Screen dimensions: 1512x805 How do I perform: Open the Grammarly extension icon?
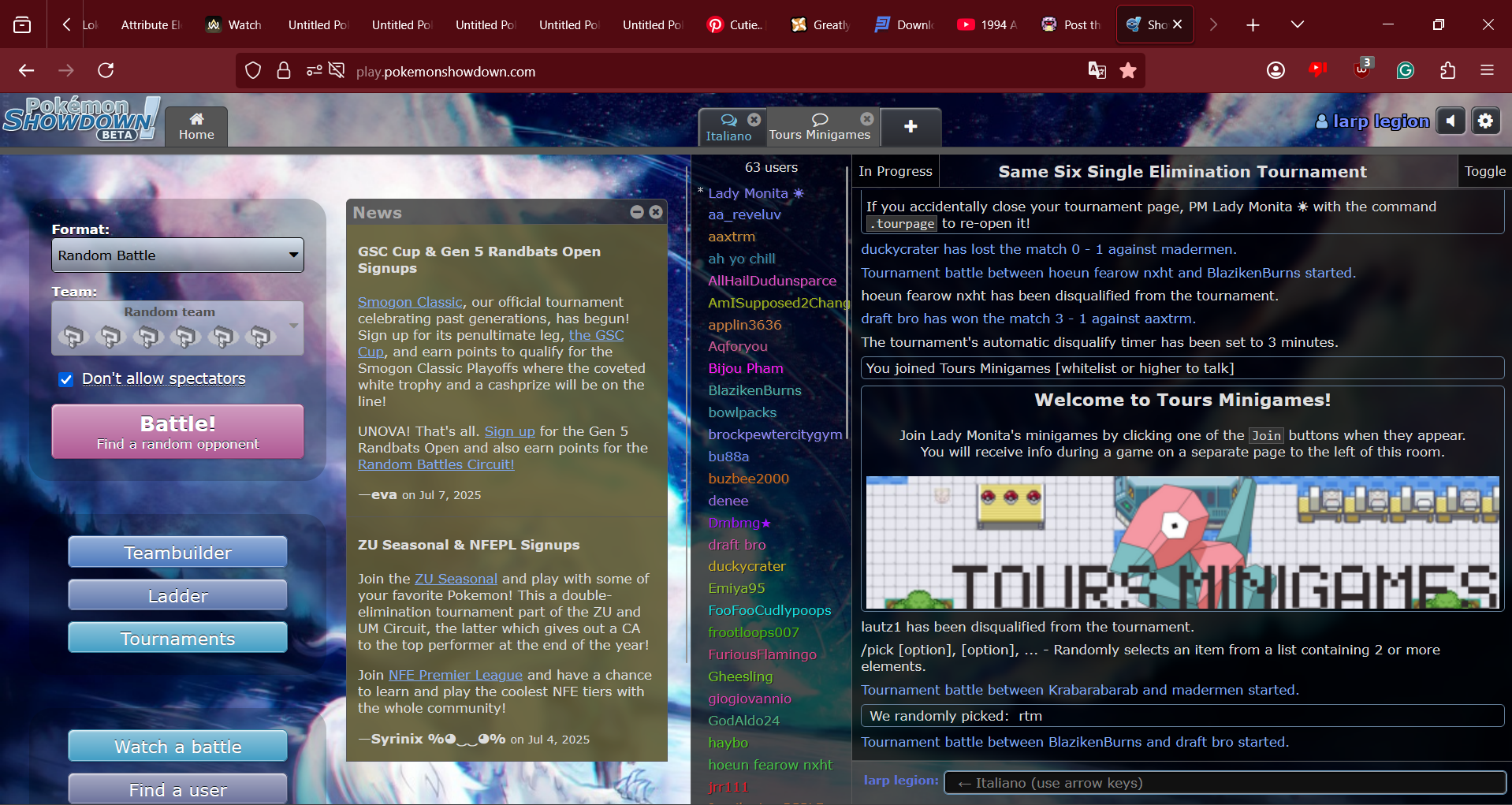coord(1405,70)
